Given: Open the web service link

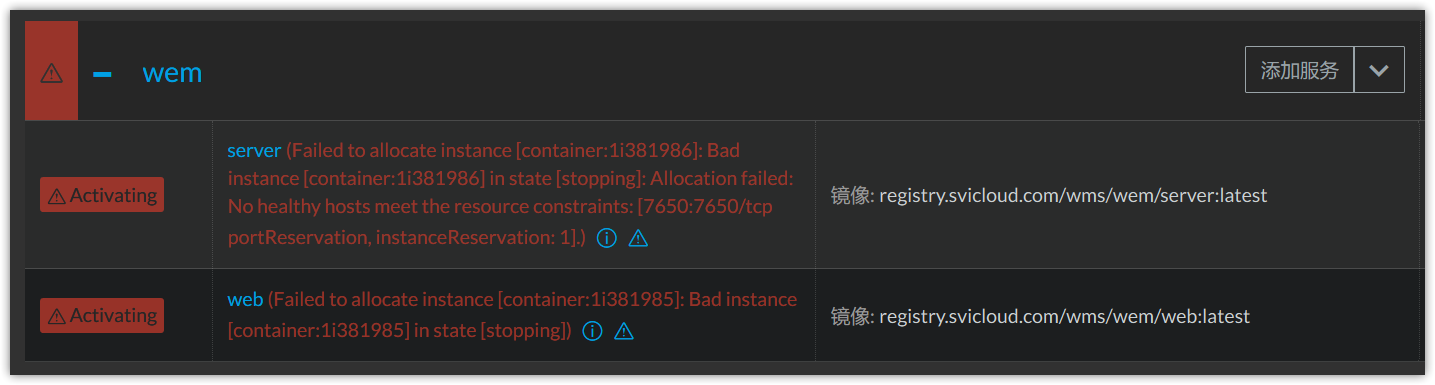Looking at the screenshot, I should tap(245, 299).
